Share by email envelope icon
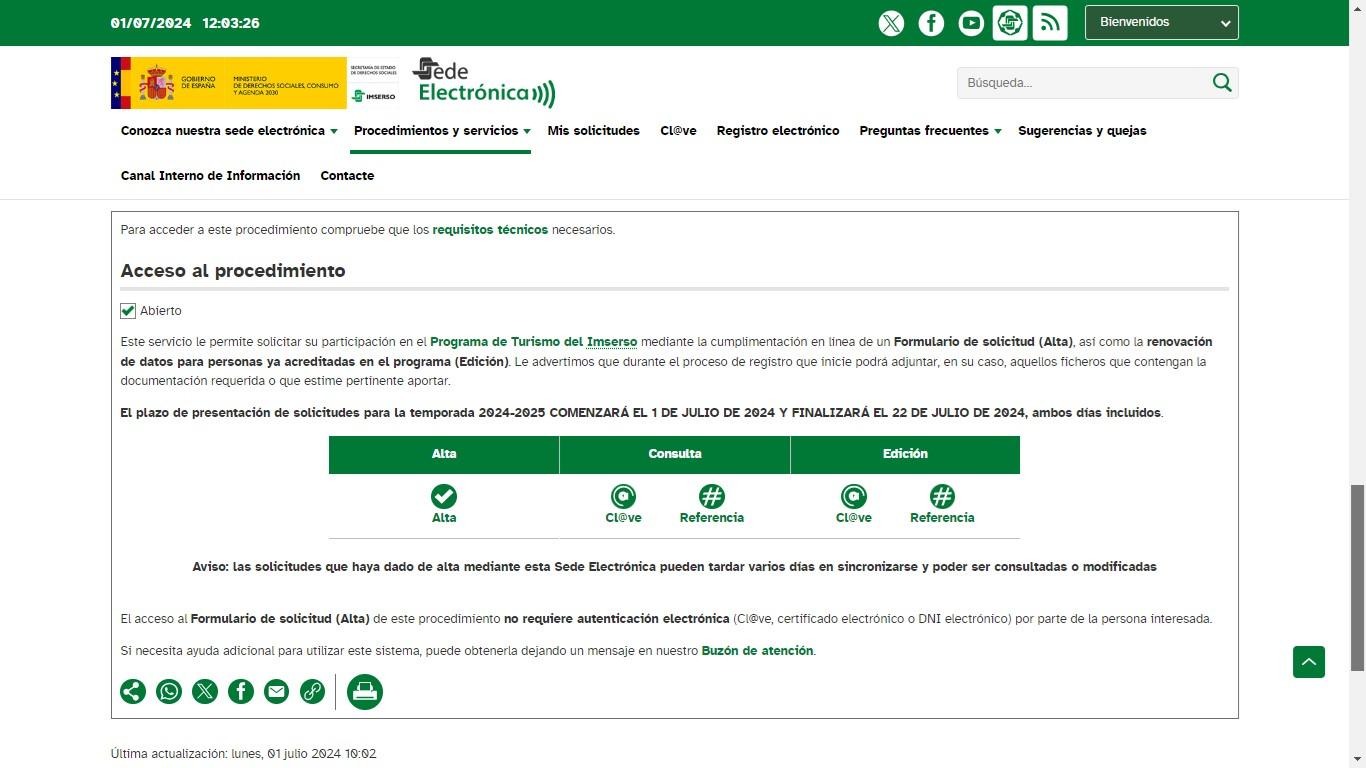This screenshot has height=768, width=1366. (276, 691)
